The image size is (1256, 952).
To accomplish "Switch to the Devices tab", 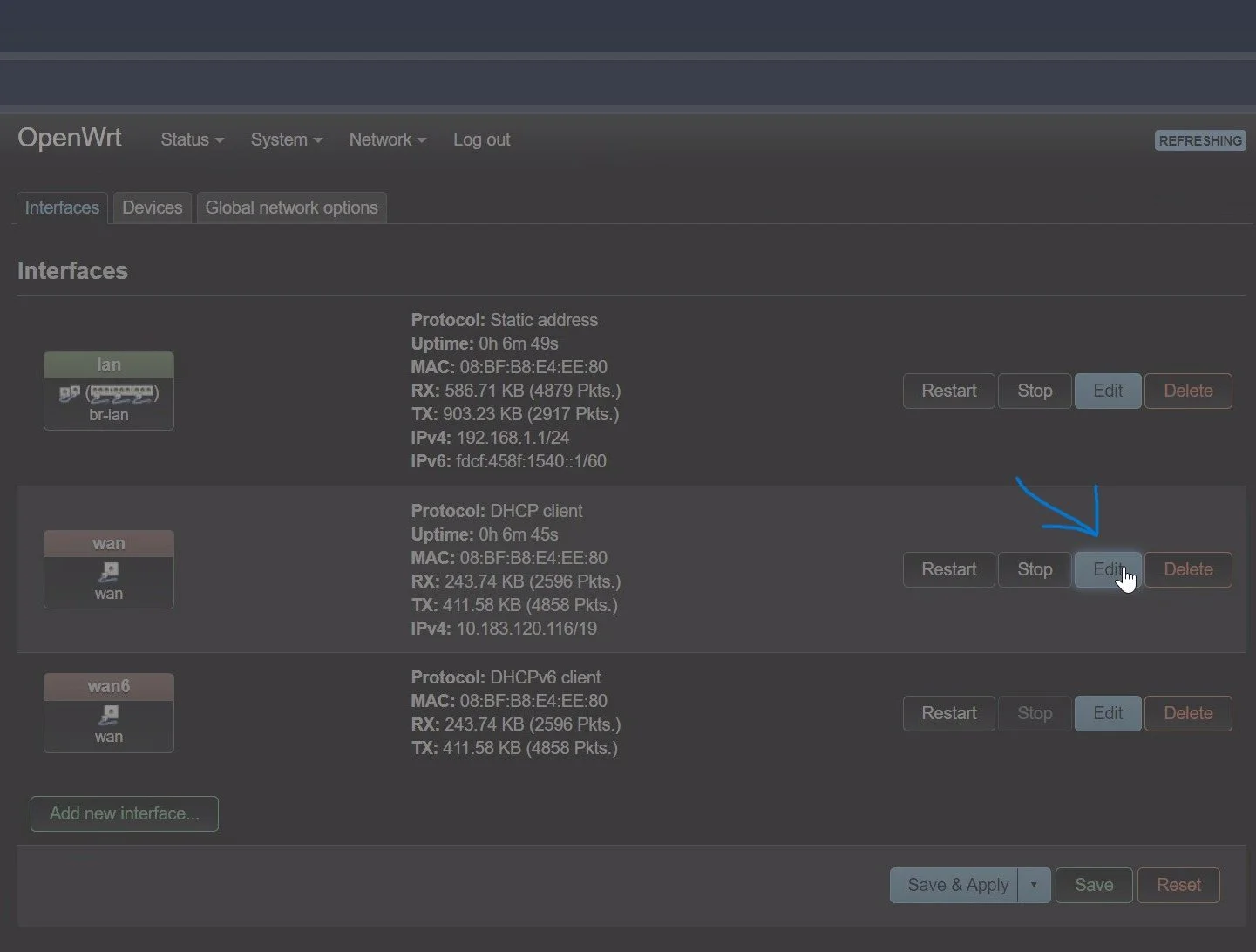I will click(153, 207).
